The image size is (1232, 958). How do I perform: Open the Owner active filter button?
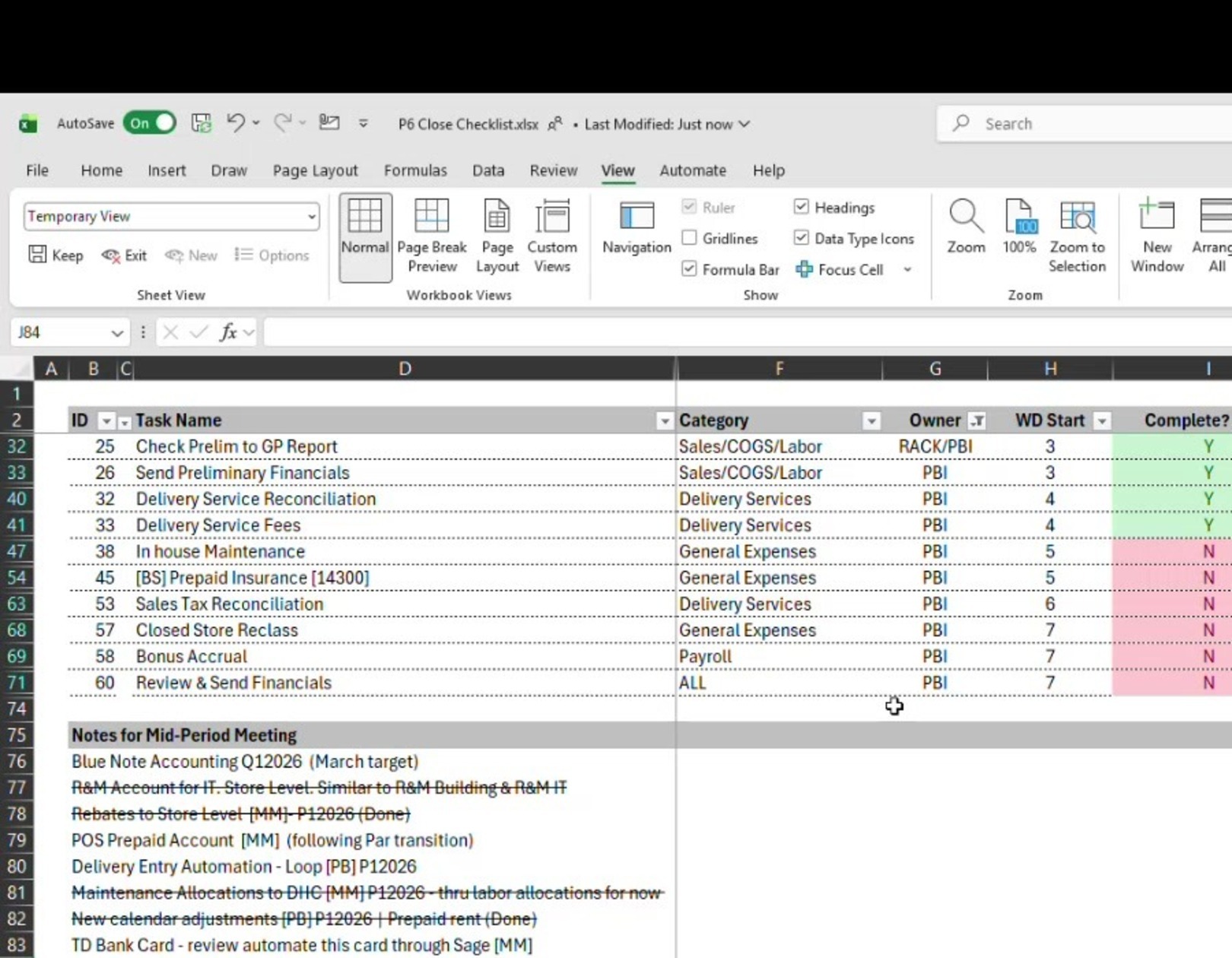coord(977,421)
